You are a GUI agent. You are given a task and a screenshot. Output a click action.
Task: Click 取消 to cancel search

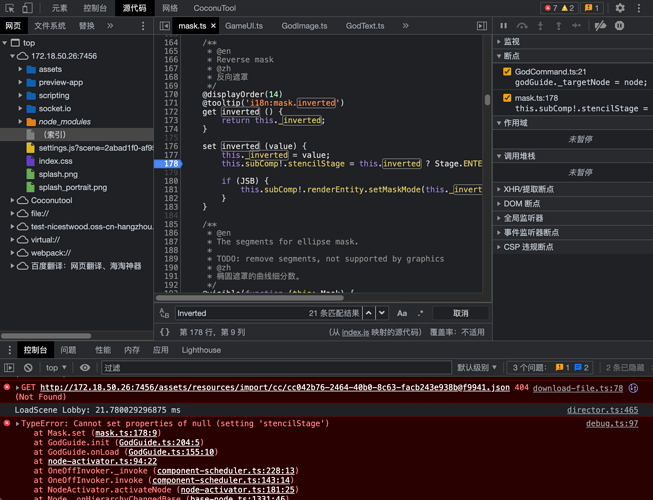pos(461,313)
